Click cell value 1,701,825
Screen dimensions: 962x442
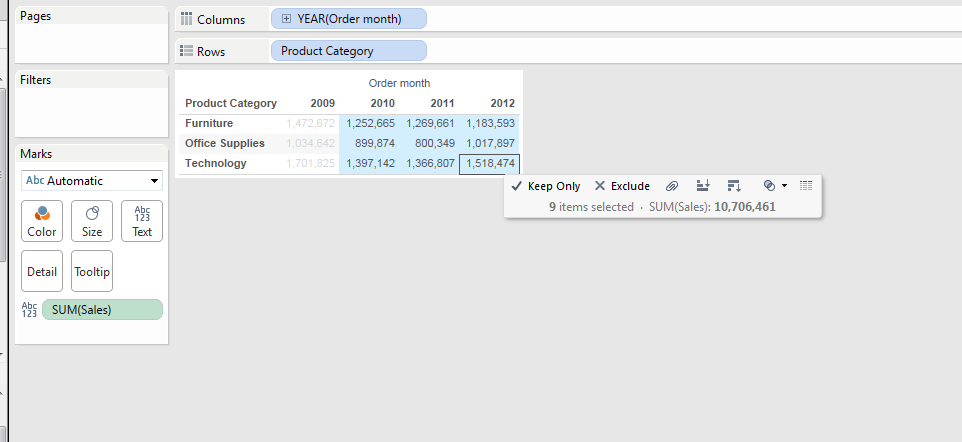click(310, 163)
